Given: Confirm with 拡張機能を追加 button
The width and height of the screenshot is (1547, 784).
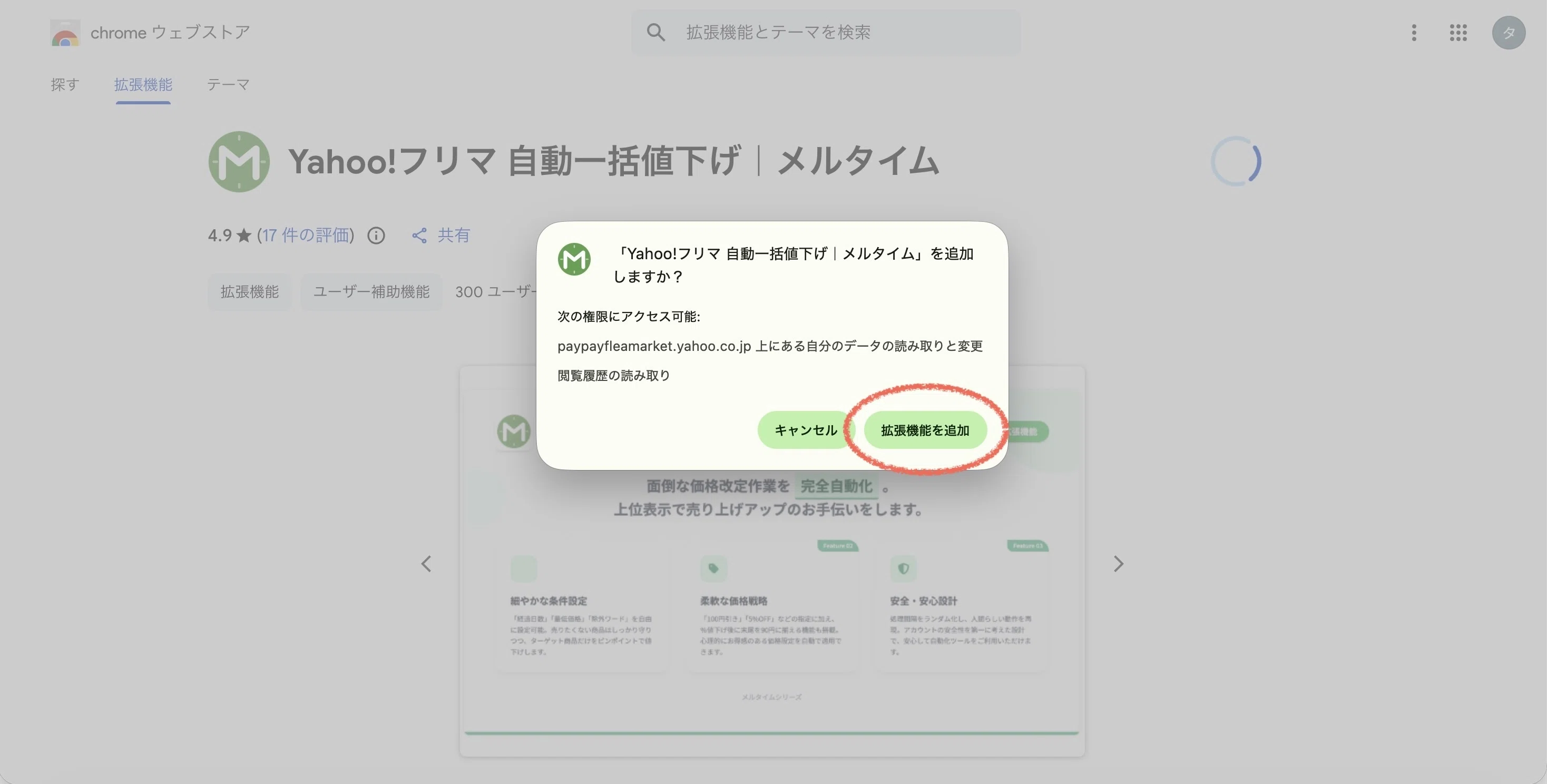Looking at the screenshot, I should point(925,430).
